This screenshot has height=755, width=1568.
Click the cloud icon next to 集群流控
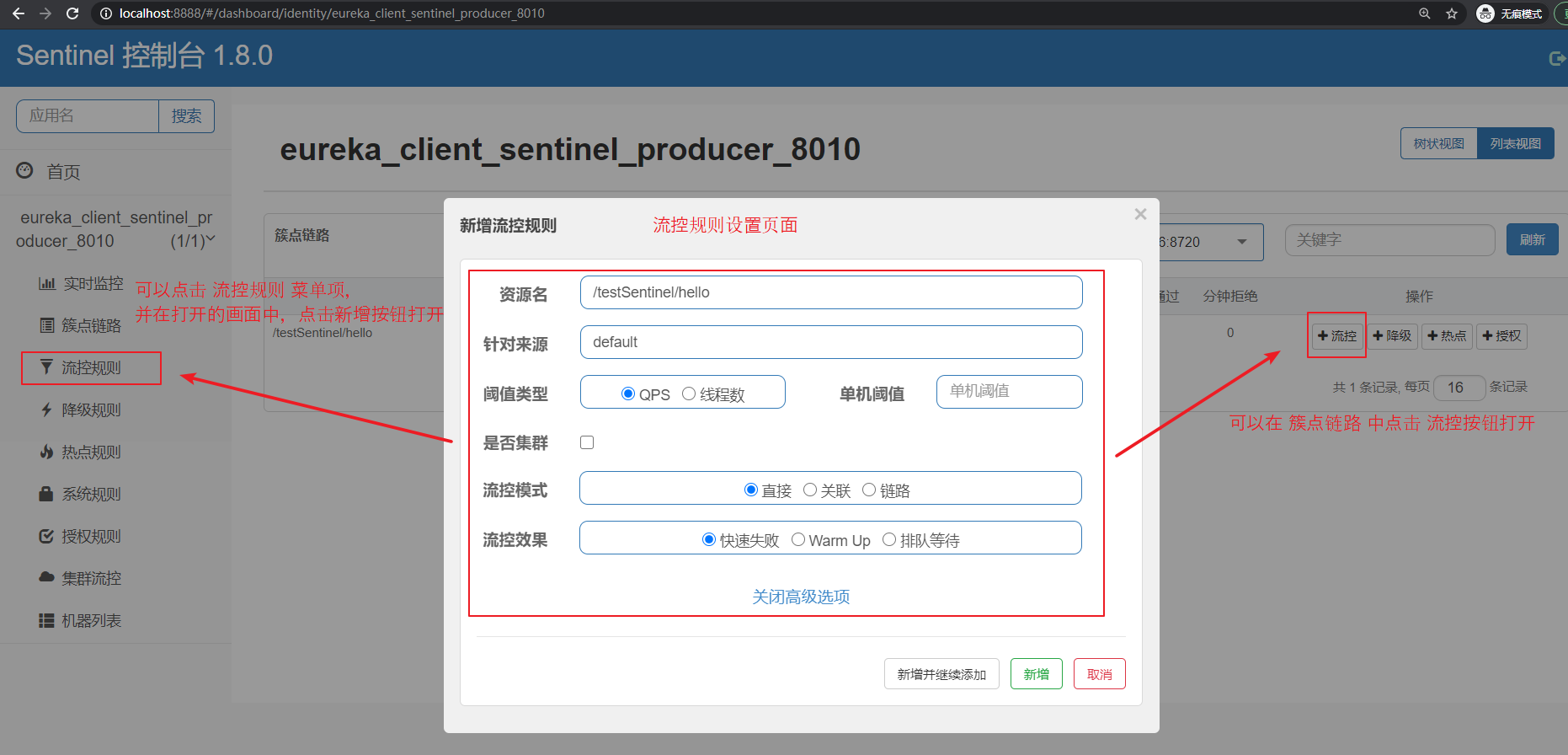pyautogui.click(x=47, y=577)
